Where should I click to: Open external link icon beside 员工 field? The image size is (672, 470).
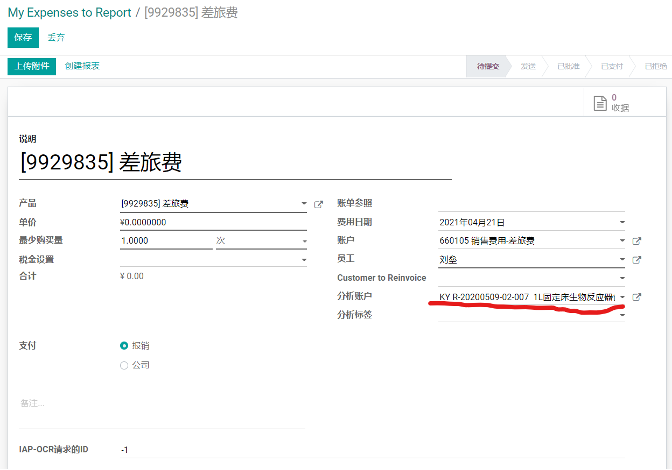pyautogui.click(x=636, y=260)
